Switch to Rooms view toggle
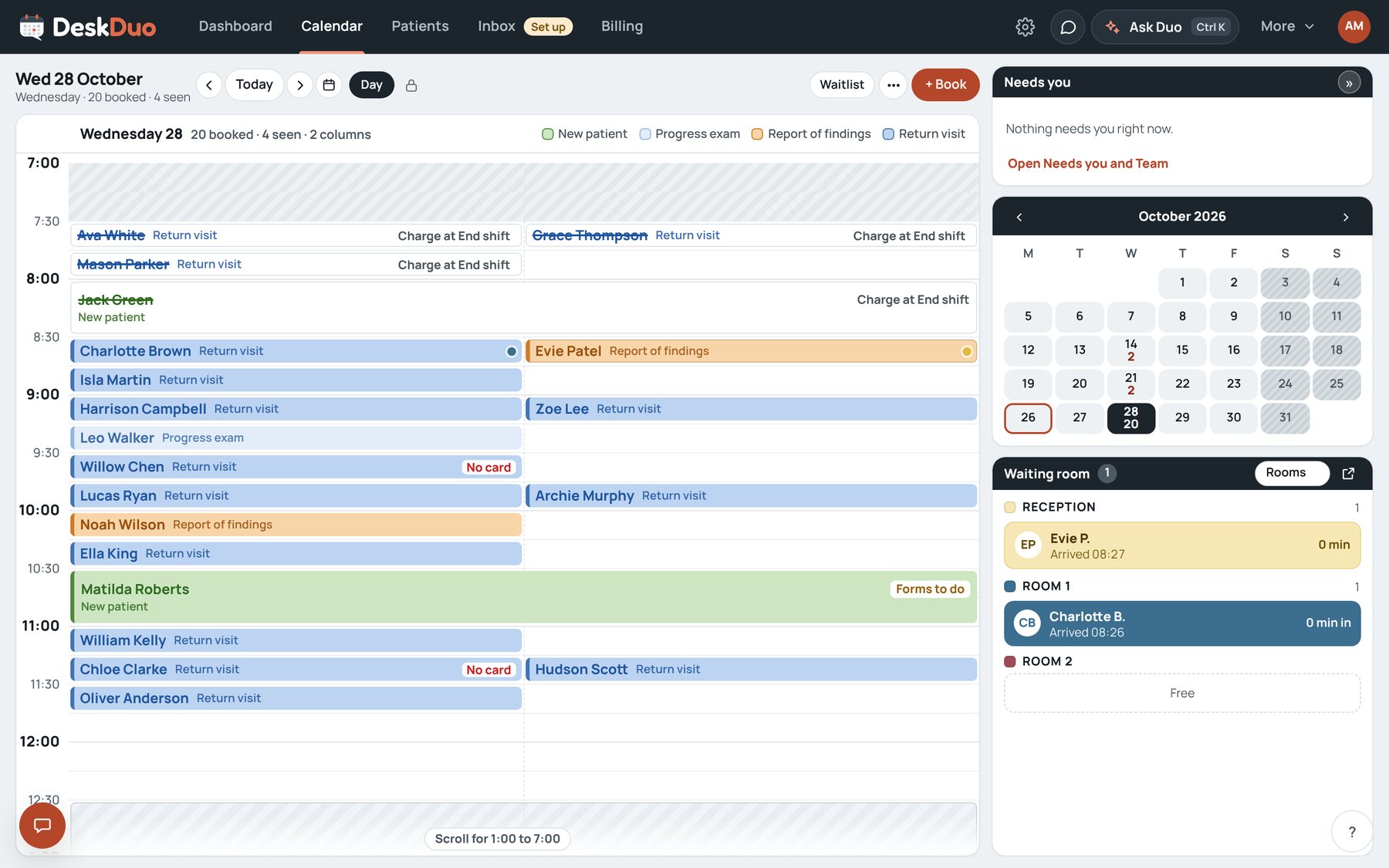 tap(1292, 473)
